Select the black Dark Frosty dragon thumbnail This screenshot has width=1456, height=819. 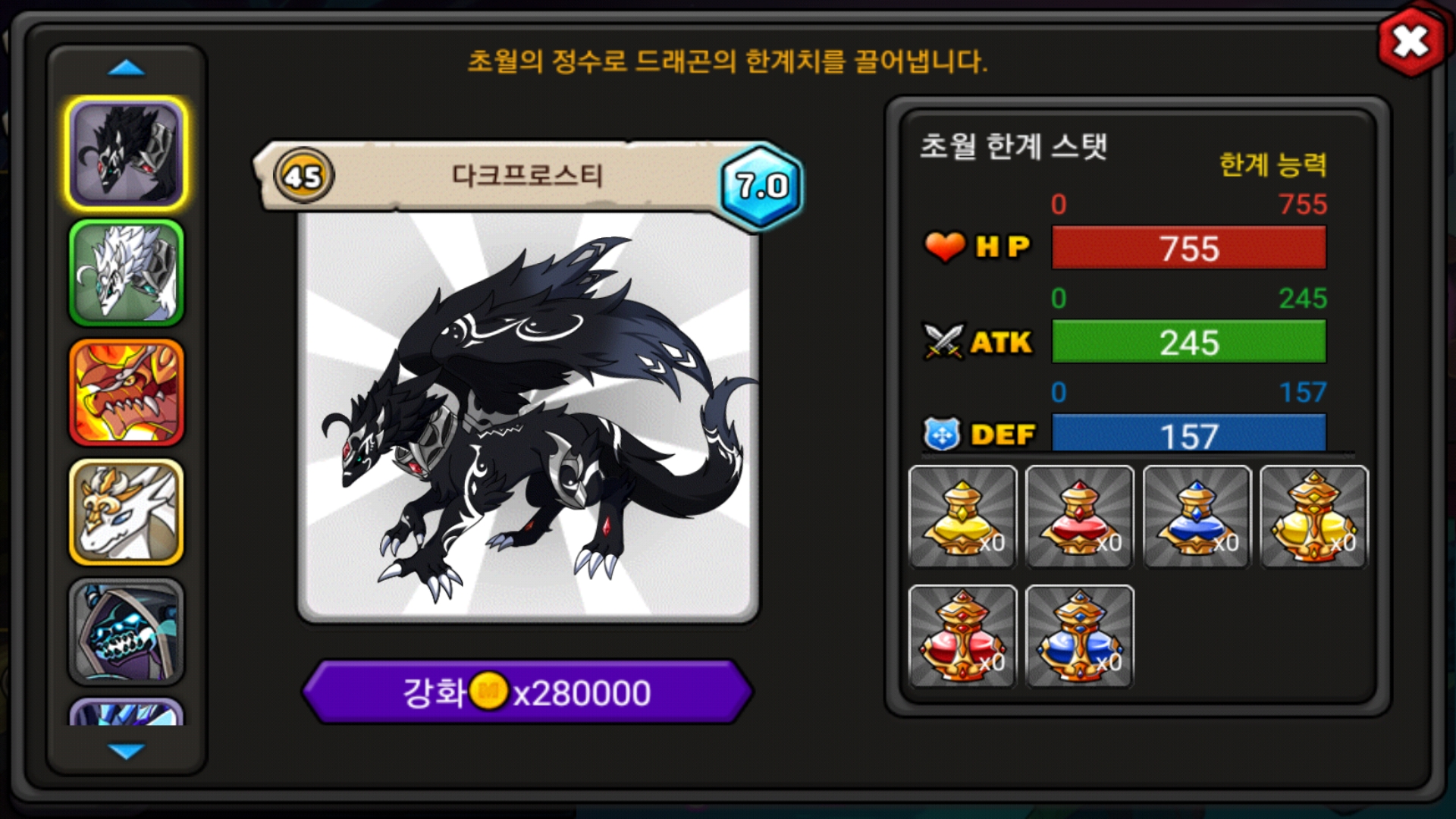click(x=127, y=153)
